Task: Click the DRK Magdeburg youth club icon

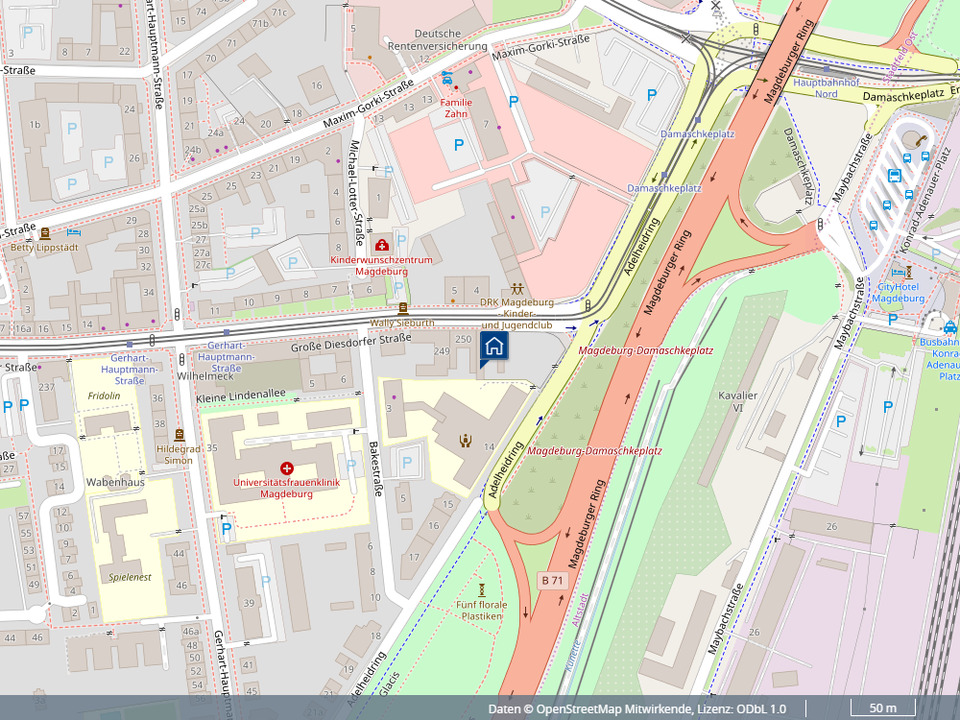Action: pos(517,289)
